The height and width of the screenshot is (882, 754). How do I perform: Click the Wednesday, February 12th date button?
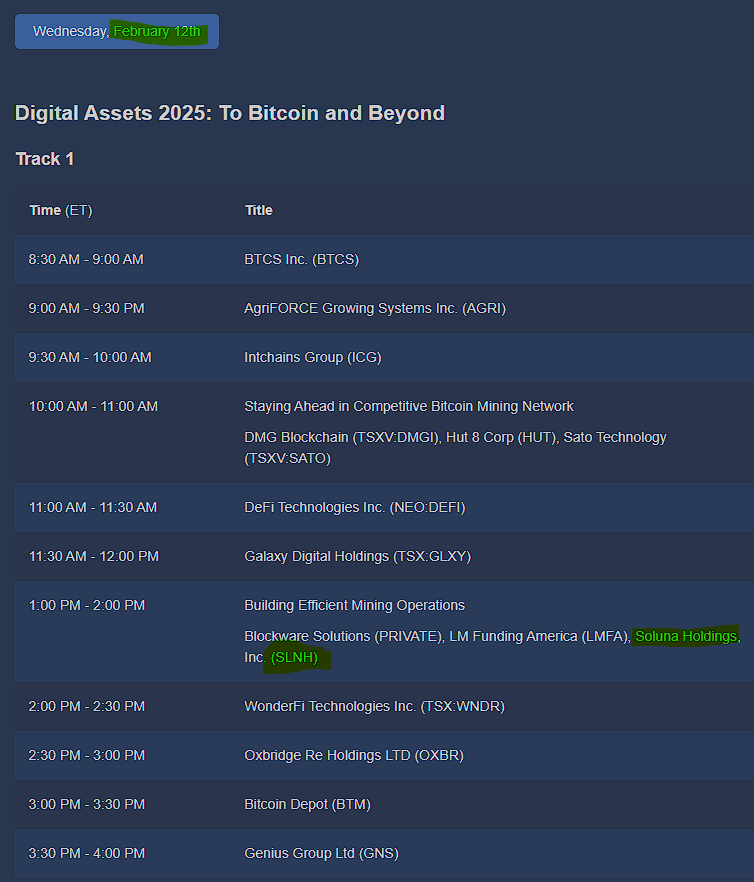click(x=117, y=32)
